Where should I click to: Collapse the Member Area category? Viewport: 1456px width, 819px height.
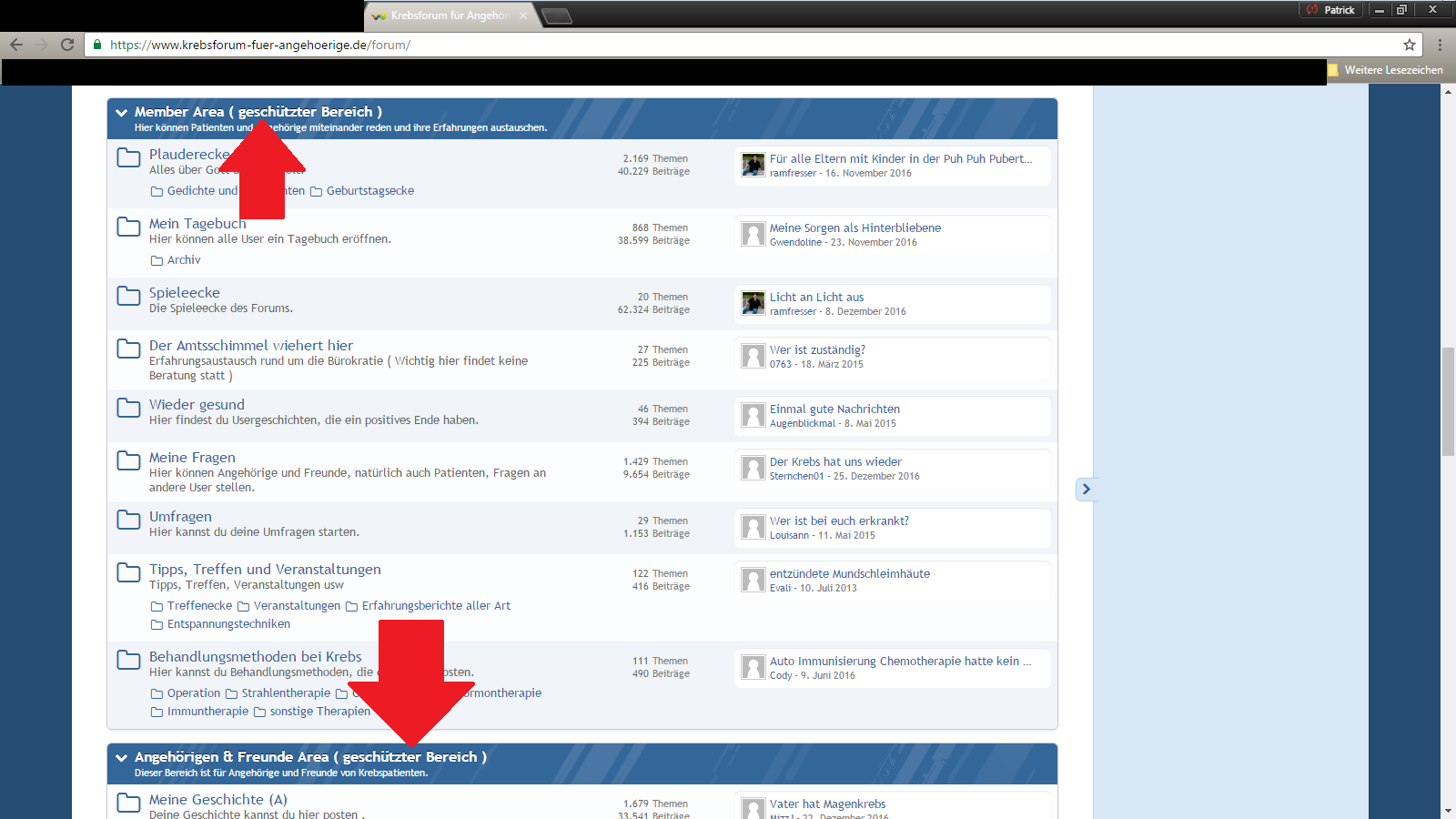pos(121,113)
